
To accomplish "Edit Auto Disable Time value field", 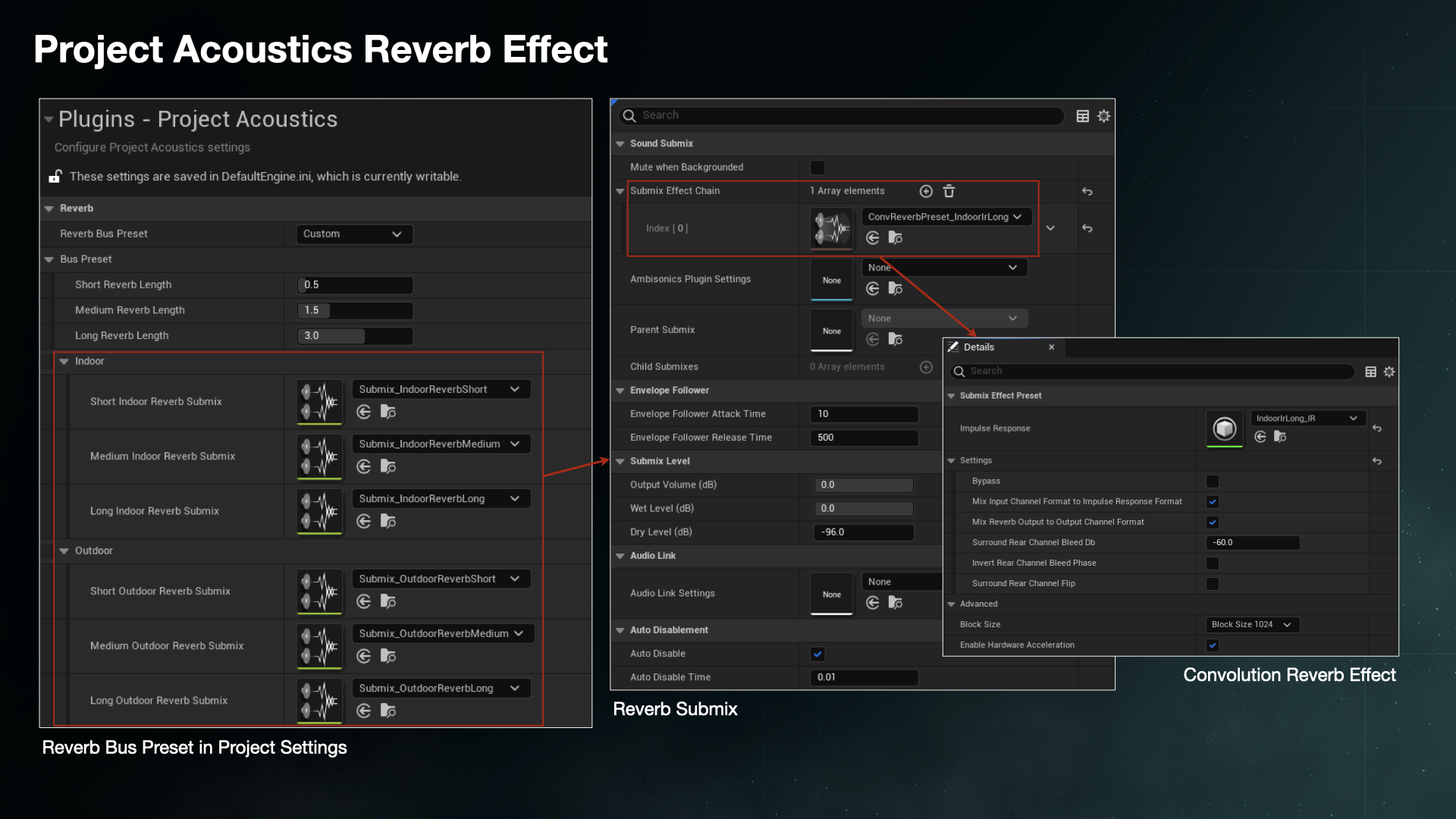I will pos(864,678).
